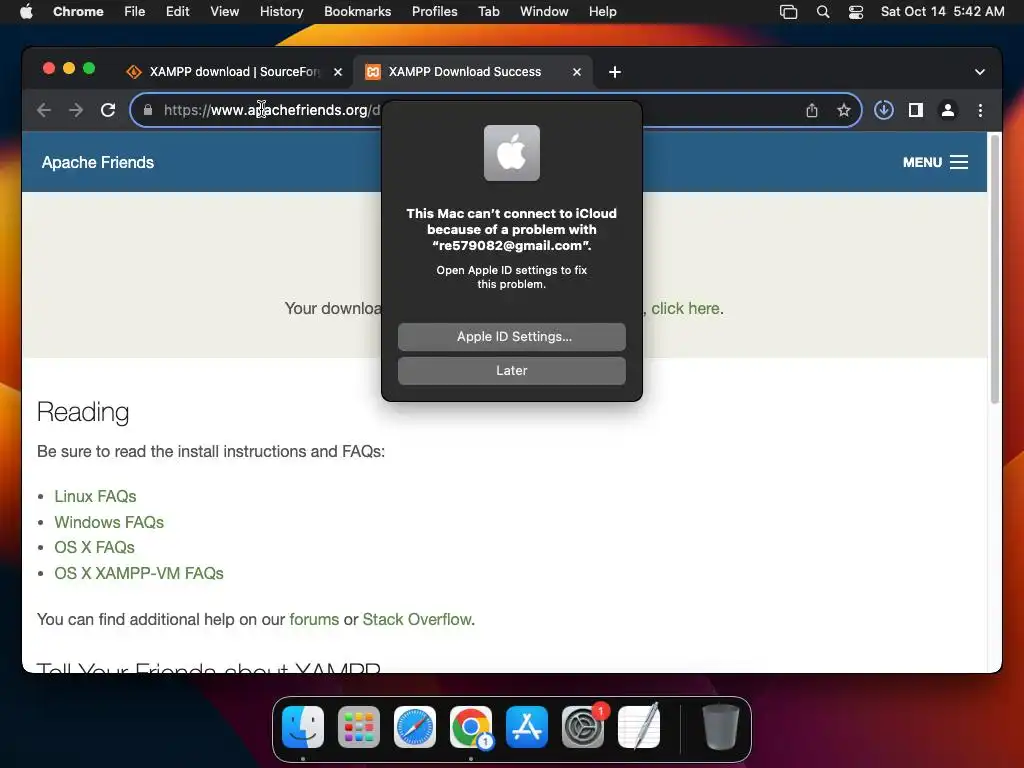Visit the Stack Overflow link
Image resolution: width=1024 pixels, height=768 pixels.
pos(417,619)
